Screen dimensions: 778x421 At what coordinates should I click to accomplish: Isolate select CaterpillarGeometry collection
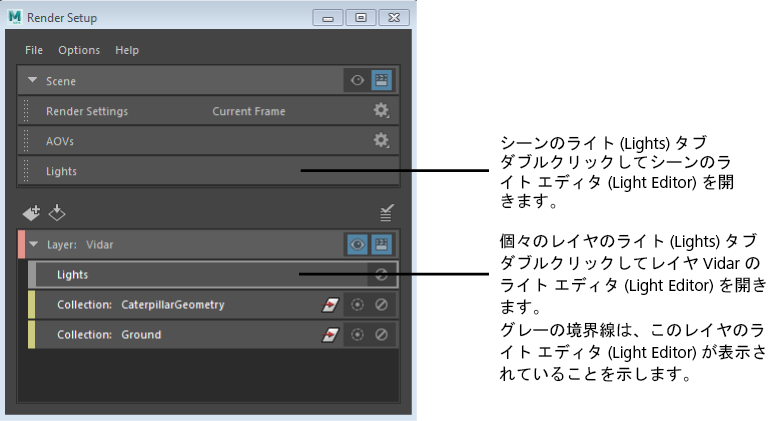point(357,305)
